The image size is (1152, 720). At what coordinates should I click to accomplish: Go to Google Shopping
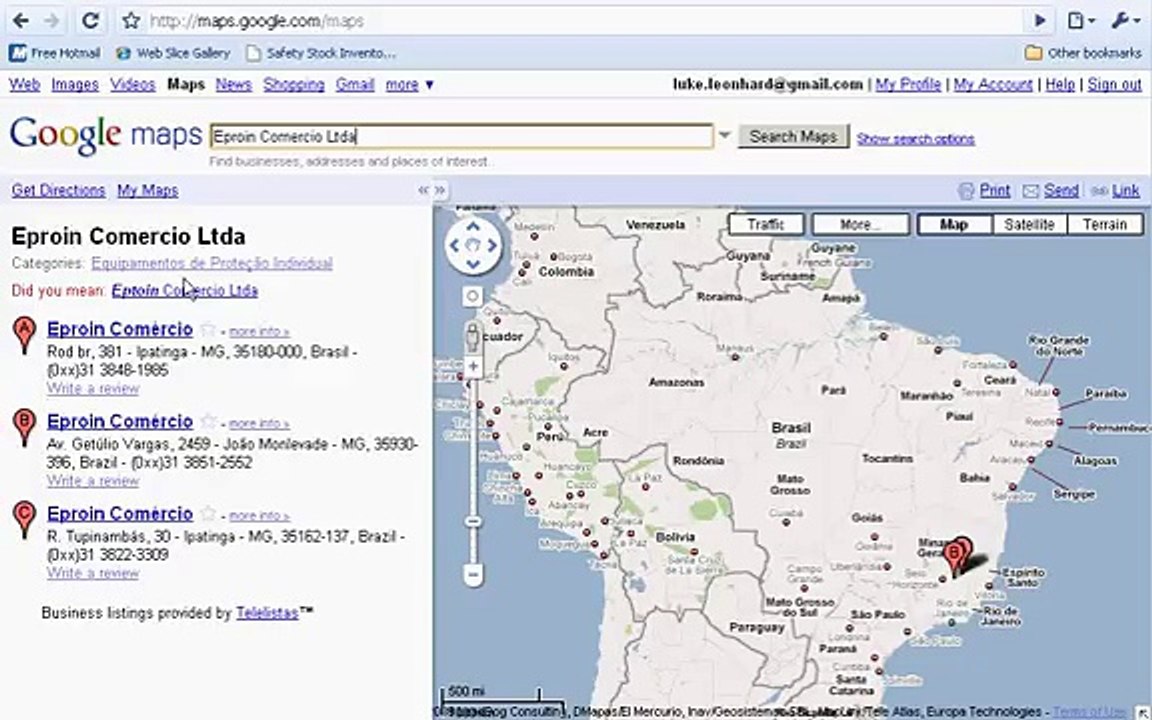tap(294, 84)
